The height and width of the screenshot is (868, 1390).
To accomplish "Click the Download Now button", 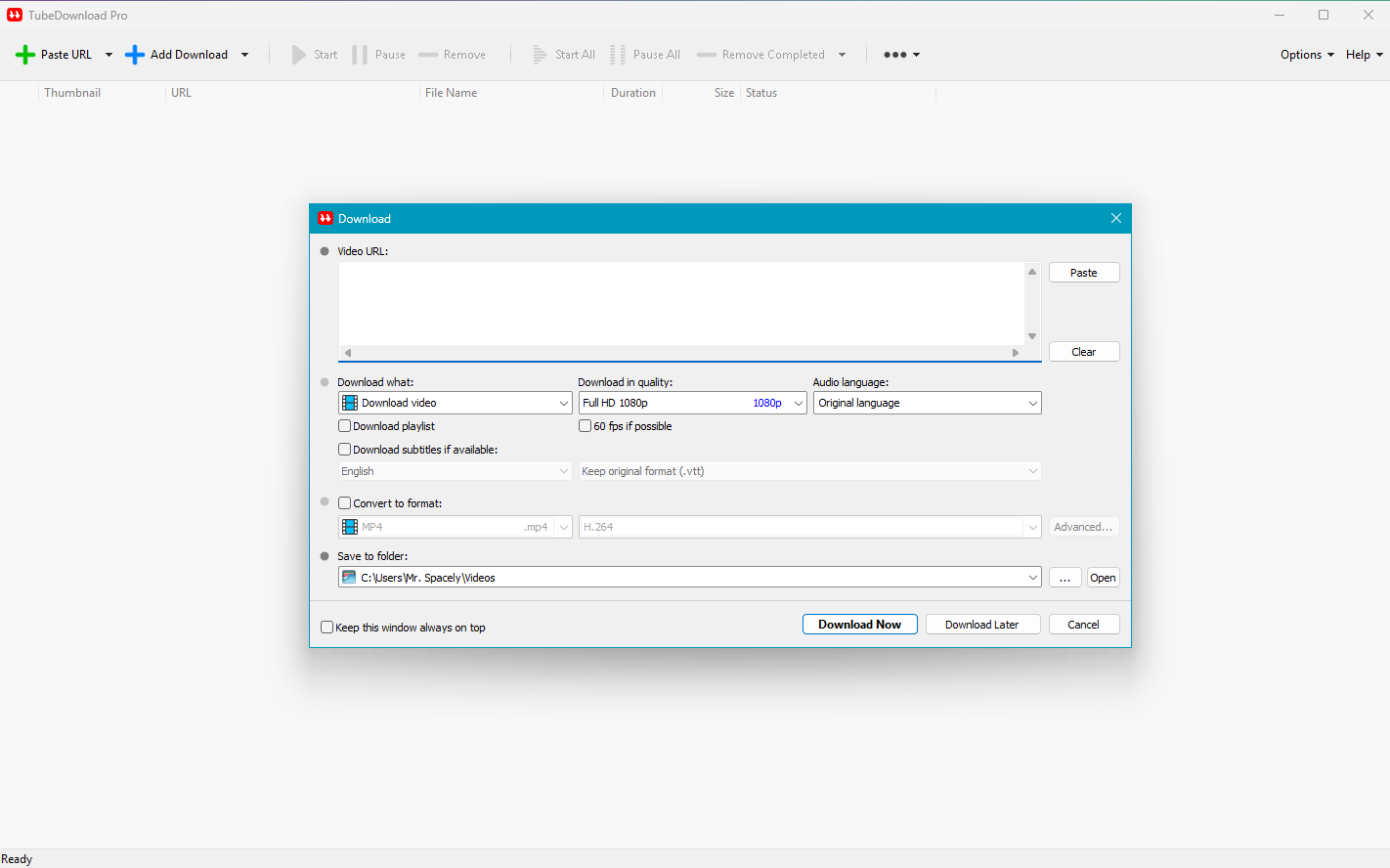I will [859, 625].
